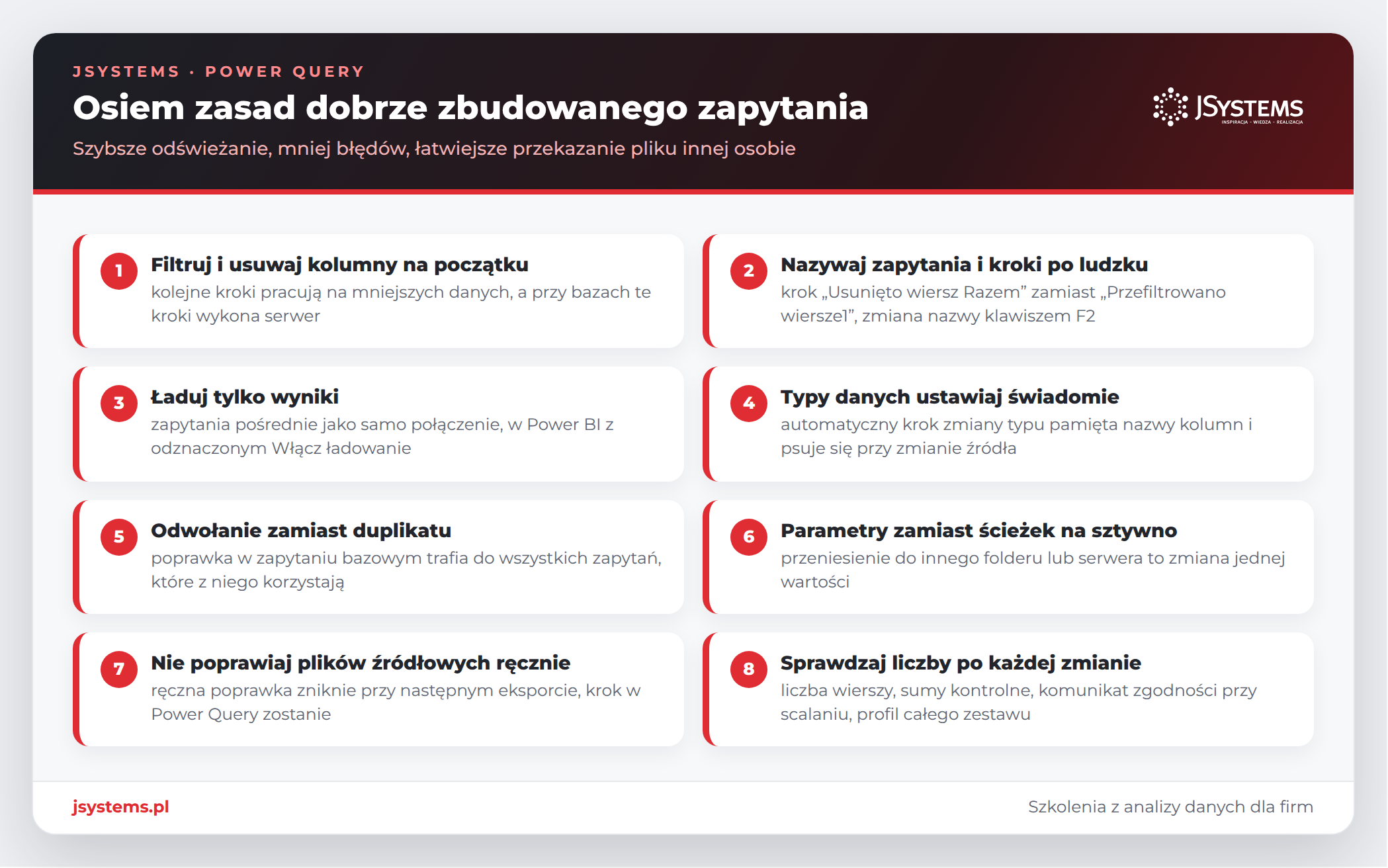Select heading "Nie poprawiaj plików źródłowych ręcznie"
This screenshot has width=1388, height=868.
pyautogui.click(x=361, y=663)
